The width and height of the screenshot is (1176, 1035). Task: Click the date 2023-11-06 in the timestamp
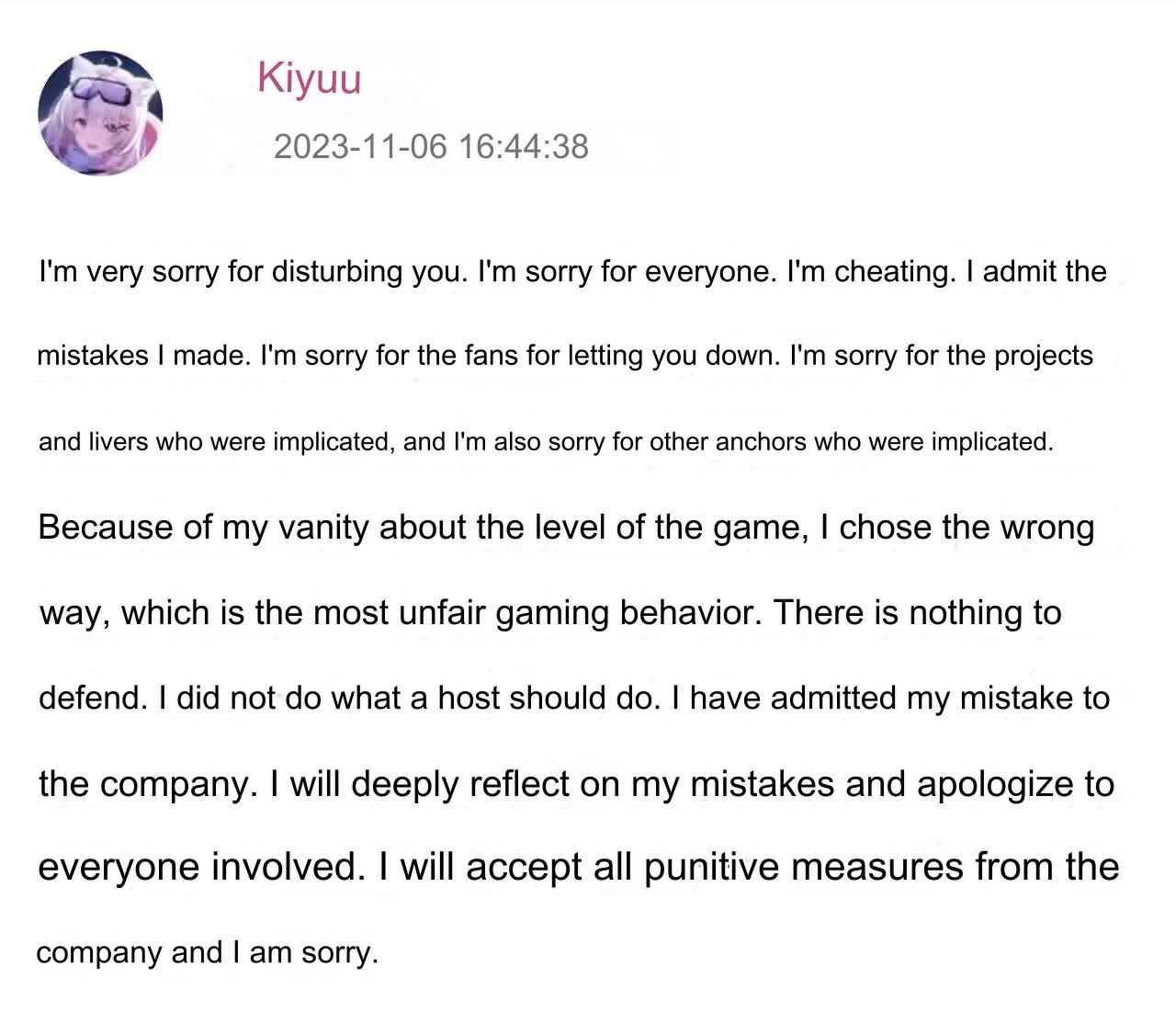(x=360, y=146)
